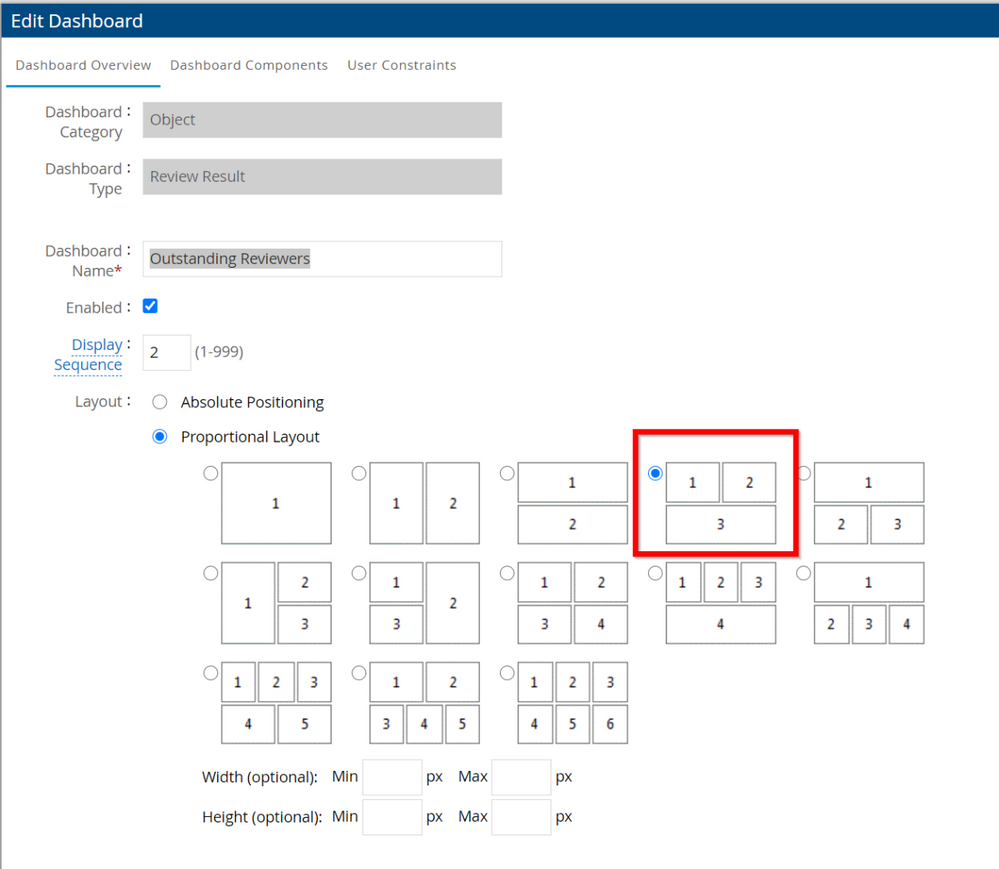Choose the single-panel layout thumbnail
The height and width of the screenshot is (869, 999).
(211, 474)
